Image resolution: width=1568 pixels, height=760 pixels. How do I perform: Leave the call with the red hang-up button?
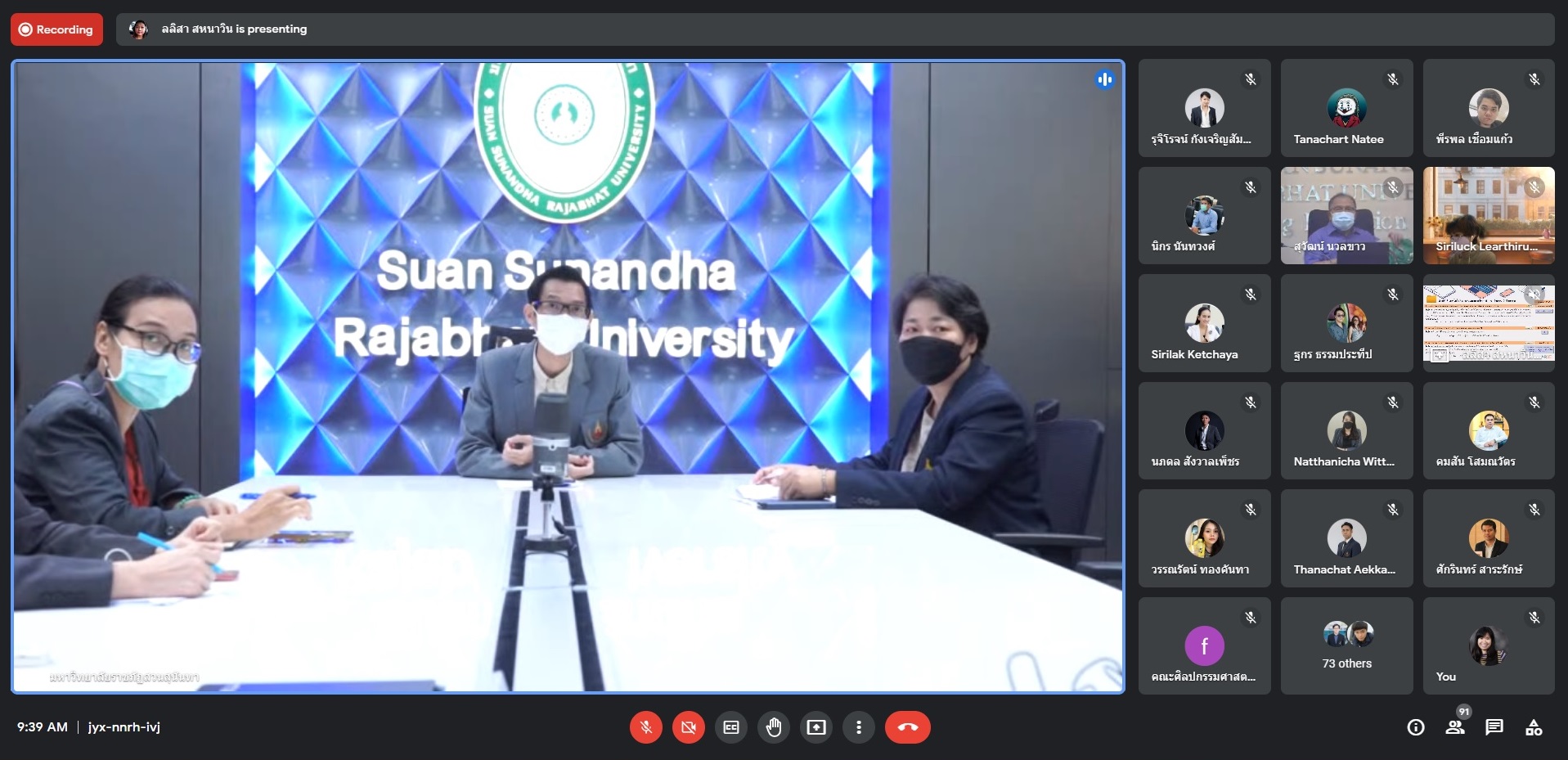coord(907,727)
